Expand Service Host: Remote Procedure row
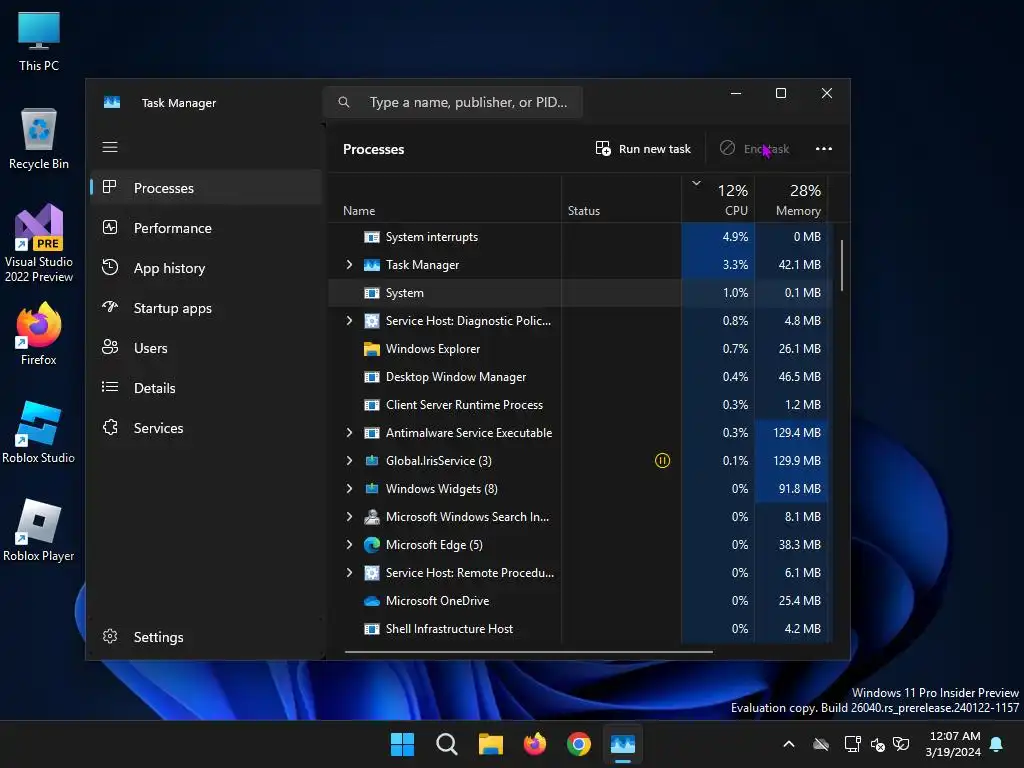Screen dimensions: 1024x768 (x=349, y=573)
